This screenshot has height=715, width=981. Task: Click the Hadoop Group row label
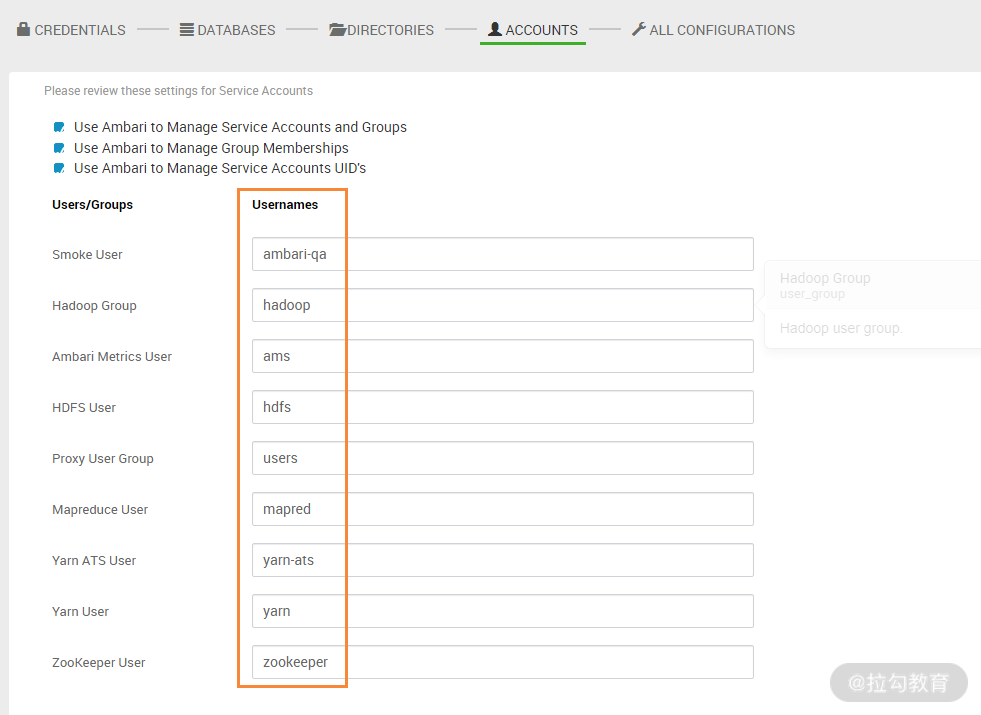tap(94, 306)
